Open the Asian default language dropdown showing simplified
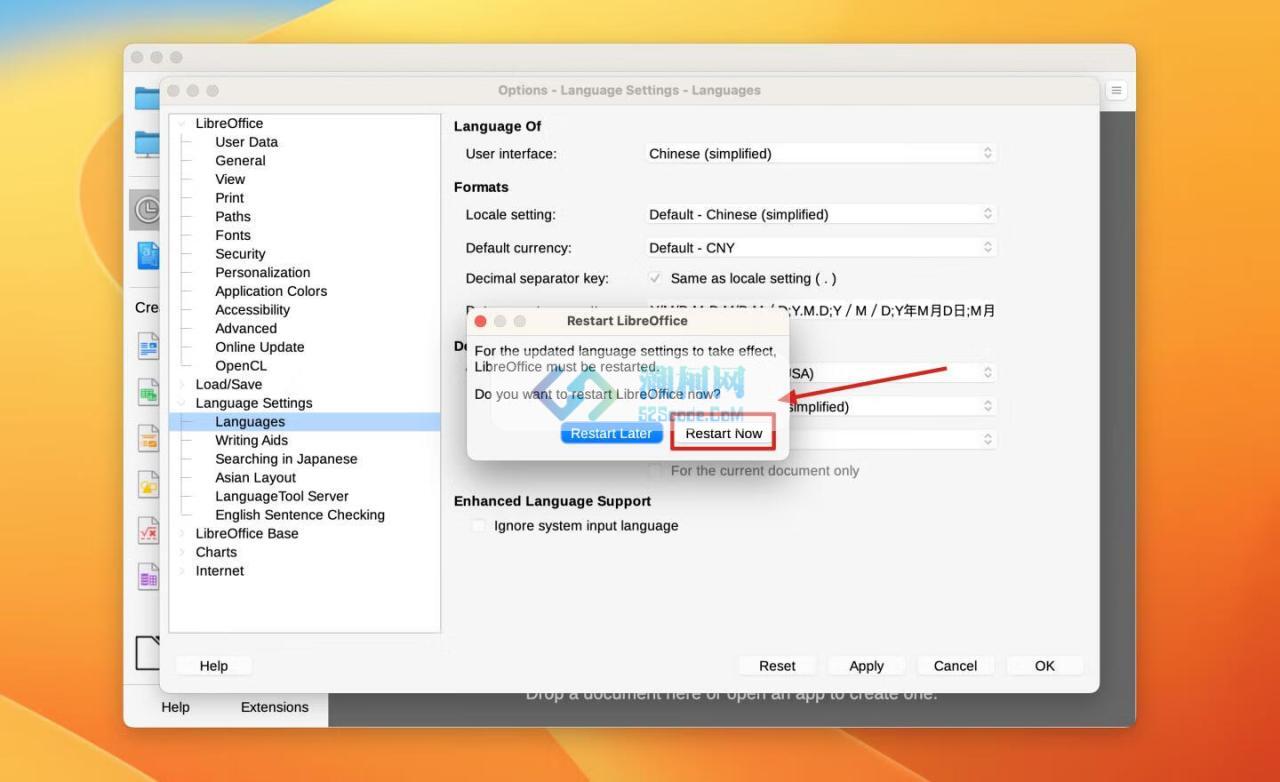 893,406
